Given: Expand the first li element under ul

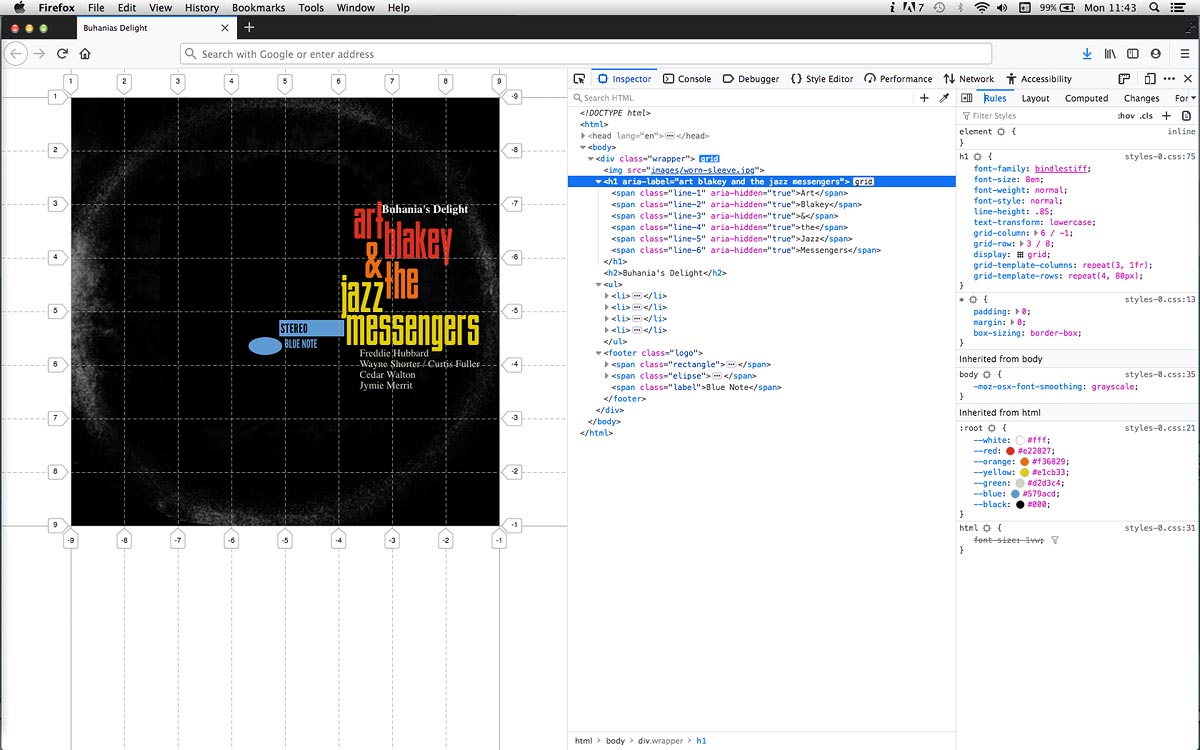Looking at the screenshot, I should (x=605, y=295).
